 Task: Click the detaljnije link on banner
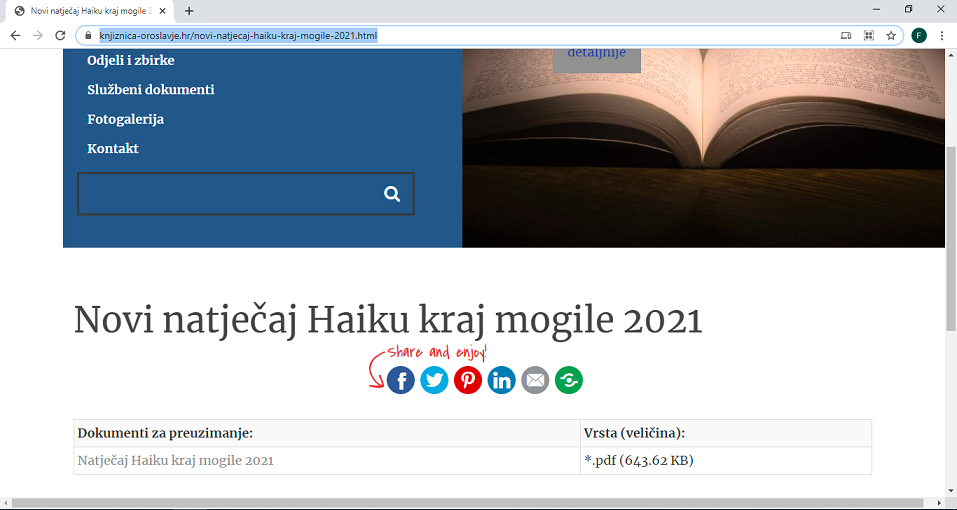pyautogui.click(x=596, y=53)
